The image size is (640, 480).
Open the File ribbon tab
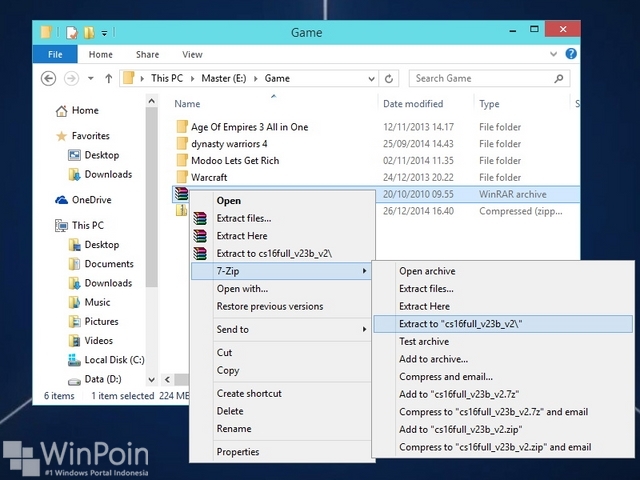pyautogui.click(x=55, y=54)
